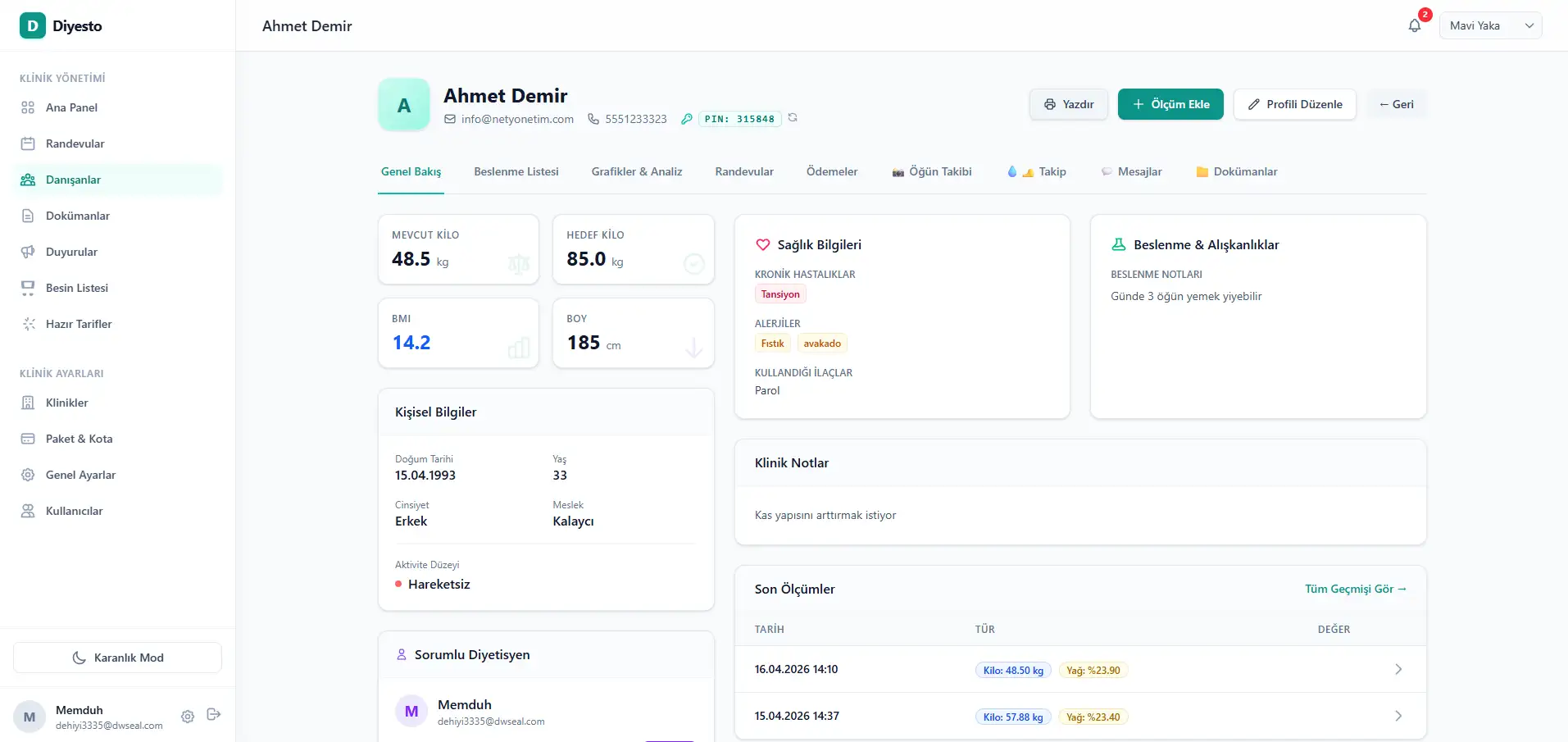Click the Fıstık allergy tag
Image resolution: width=1568 pixels, height=742 pixels.
pyautogui.click(x=773, y=344)
